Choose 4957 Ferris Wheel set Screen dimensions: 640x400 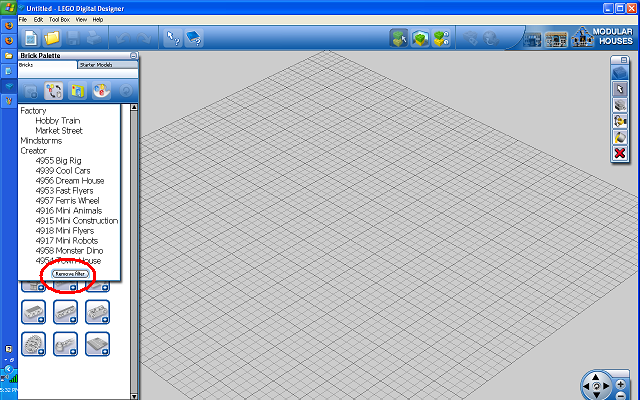tap(67, 201)
